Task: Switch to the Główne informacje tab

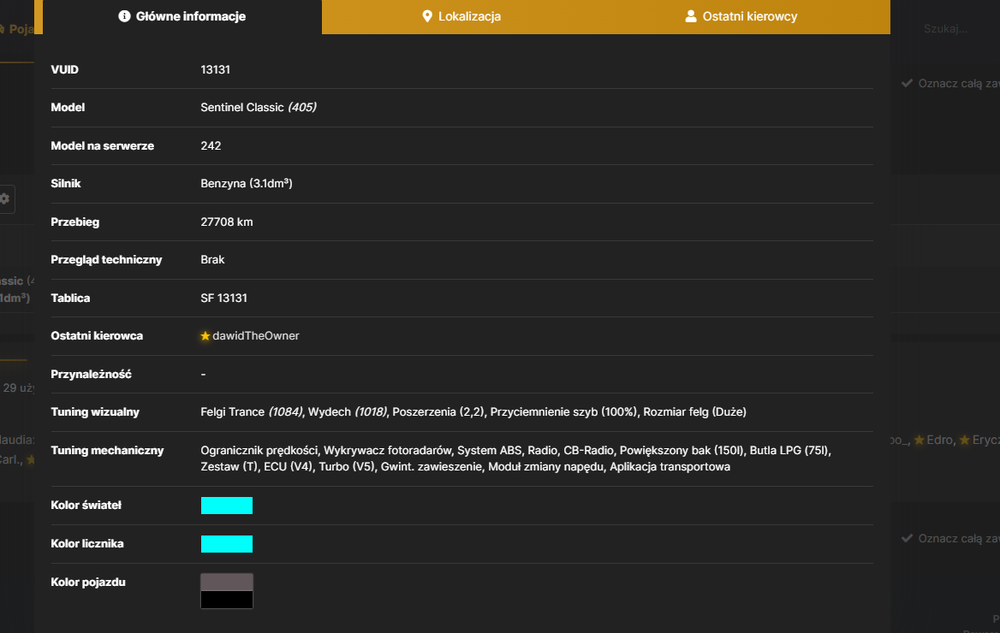Action: (182, 17)
